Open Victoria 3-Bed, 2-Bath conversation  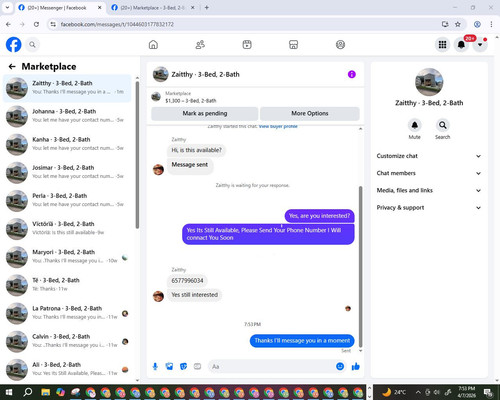[x=67, y=229]
